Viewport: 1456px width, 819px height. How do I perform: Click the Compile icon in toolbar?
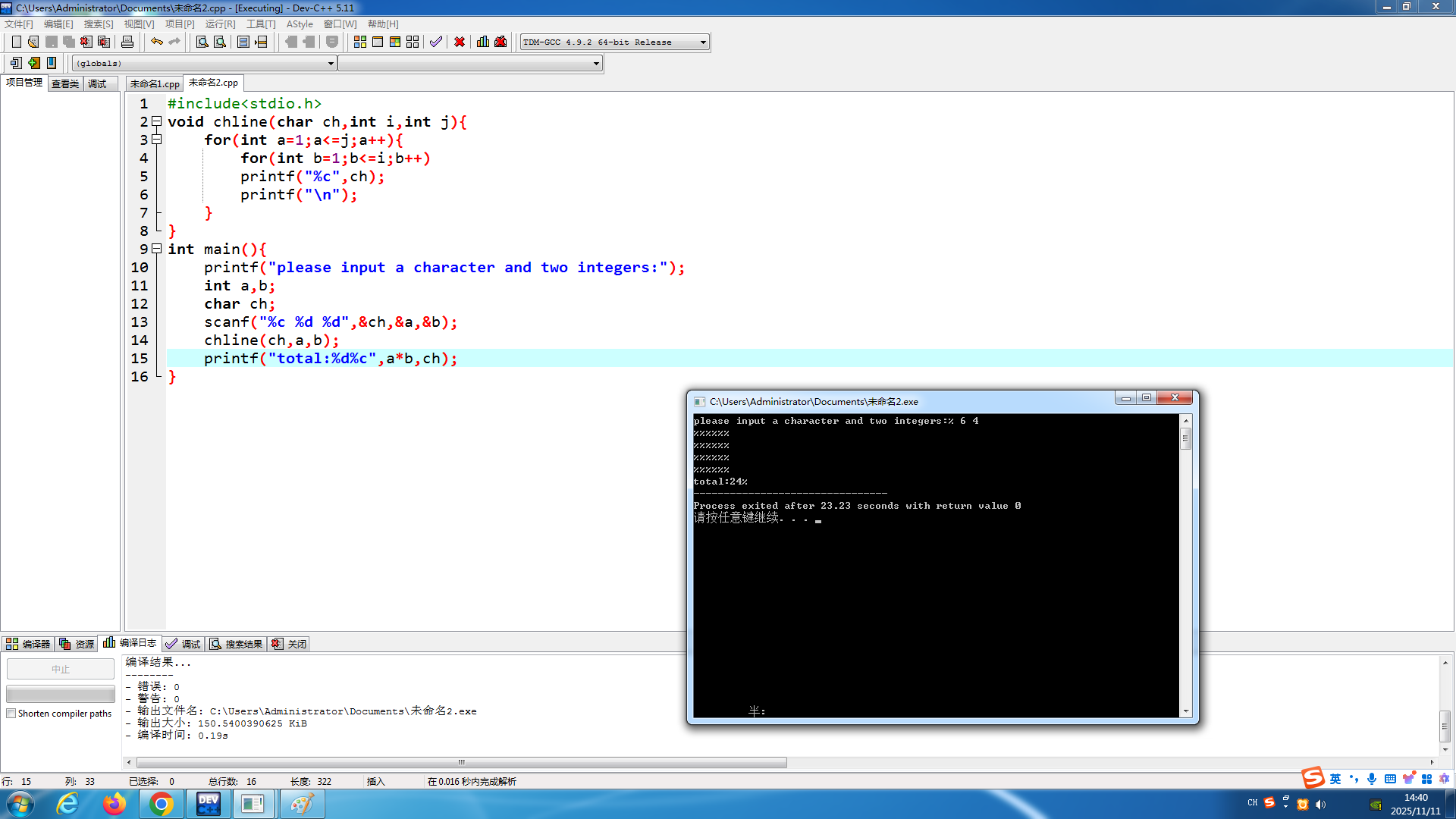click(x=360, y=42)
